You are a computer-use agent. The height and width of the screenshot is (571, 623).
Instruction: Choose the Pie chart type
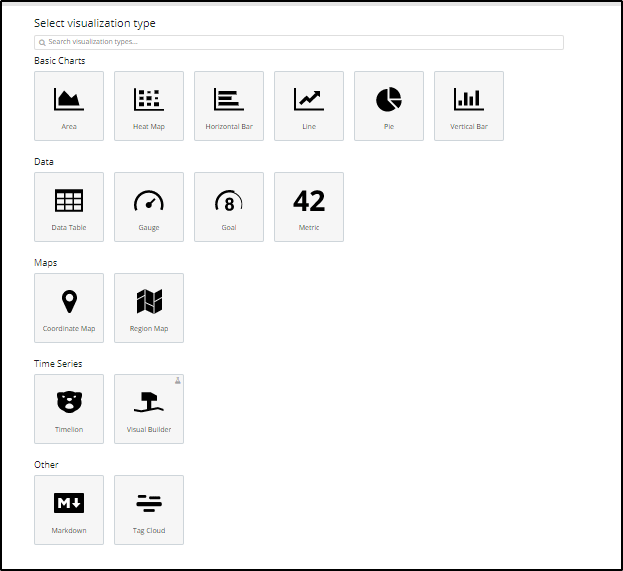(389, 106)
